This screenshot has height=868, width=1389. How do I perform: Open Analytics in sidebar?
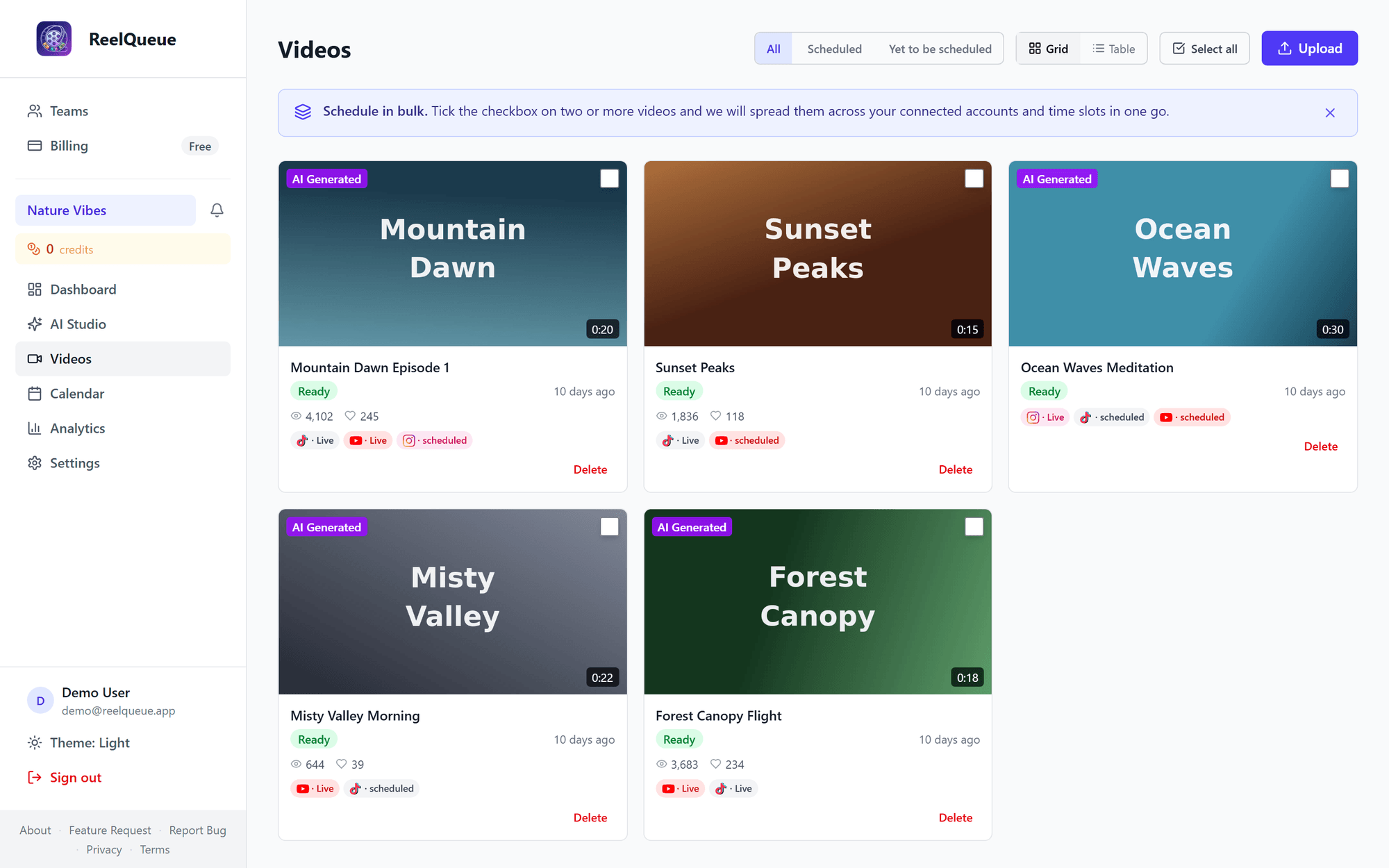123,428
